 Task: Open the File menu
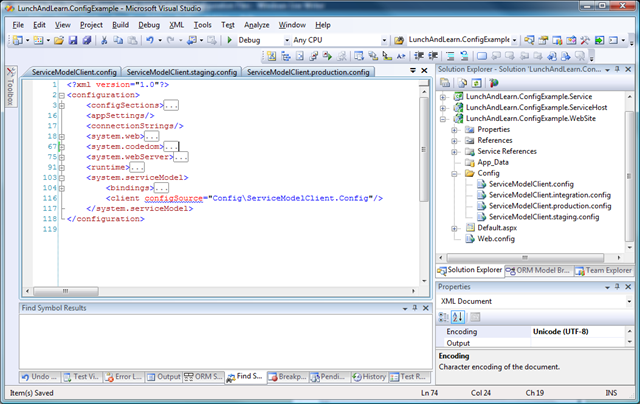click(x=18, y=25)
